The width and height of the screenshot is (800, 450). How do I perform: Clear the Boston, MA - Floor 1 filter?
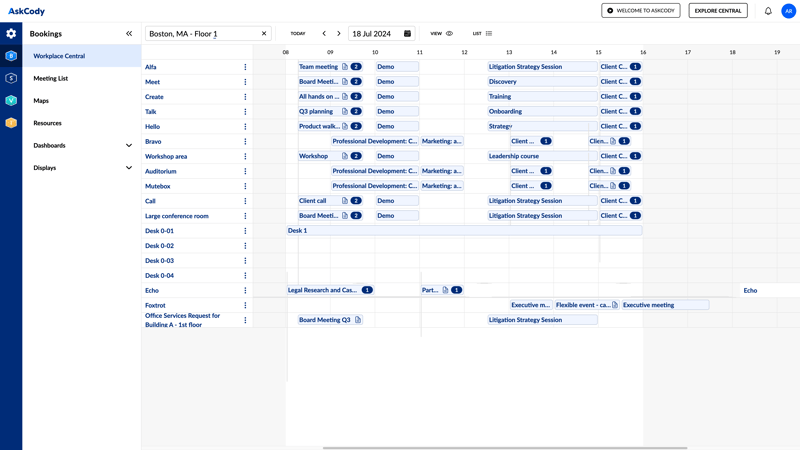click(264, 34)
